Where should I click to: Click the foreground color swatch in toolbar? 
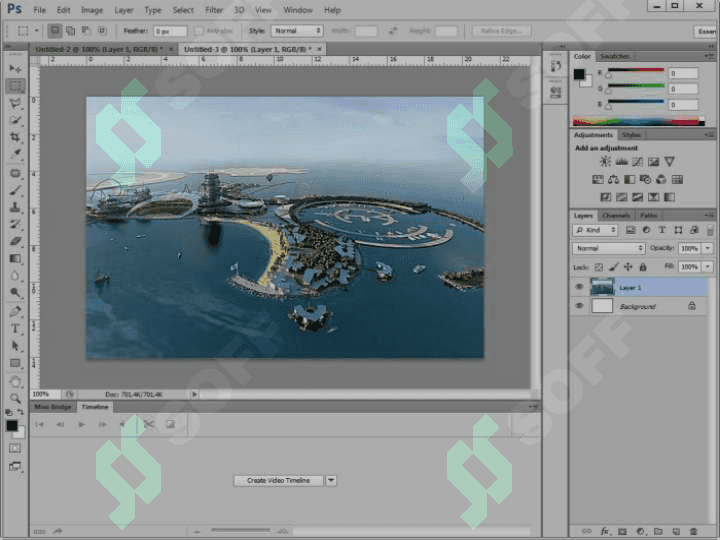pyautogui.click(x=12, y=426)
